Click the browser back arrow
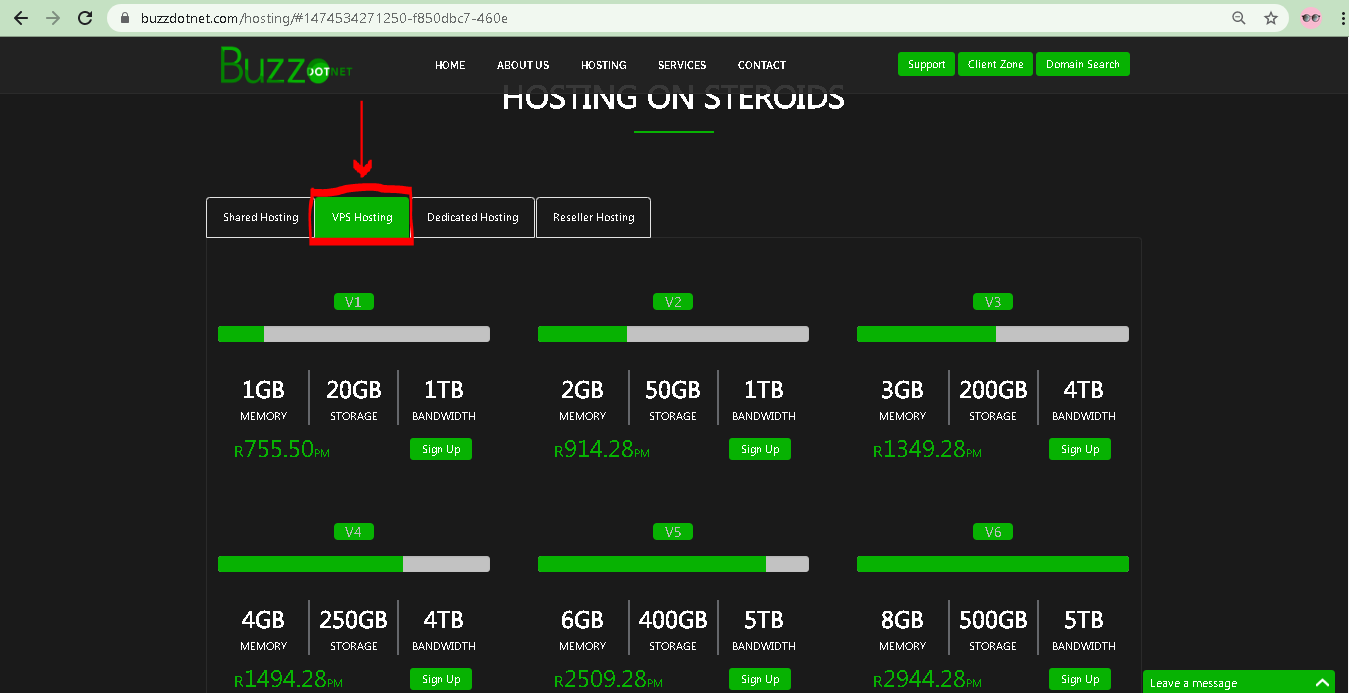1349x693 pixels. point(20,18)
